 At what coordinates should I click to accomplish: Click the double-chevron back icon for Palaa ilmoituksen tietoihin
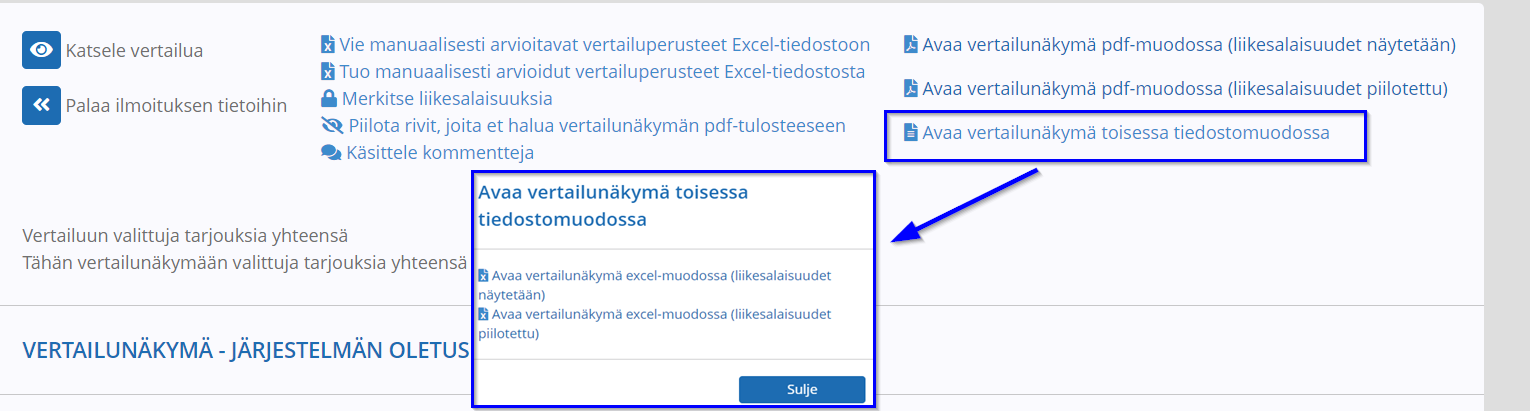[42, 105]
